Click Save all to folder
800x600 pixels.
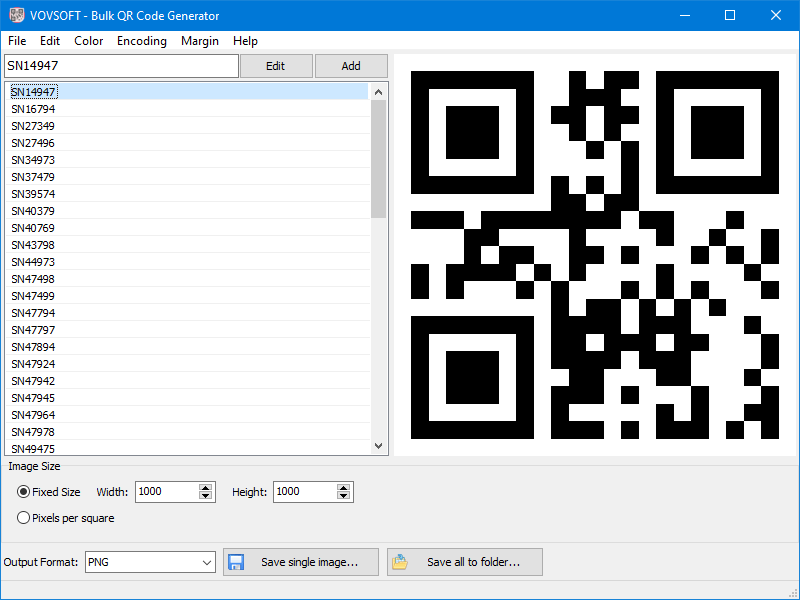[464, 561]
